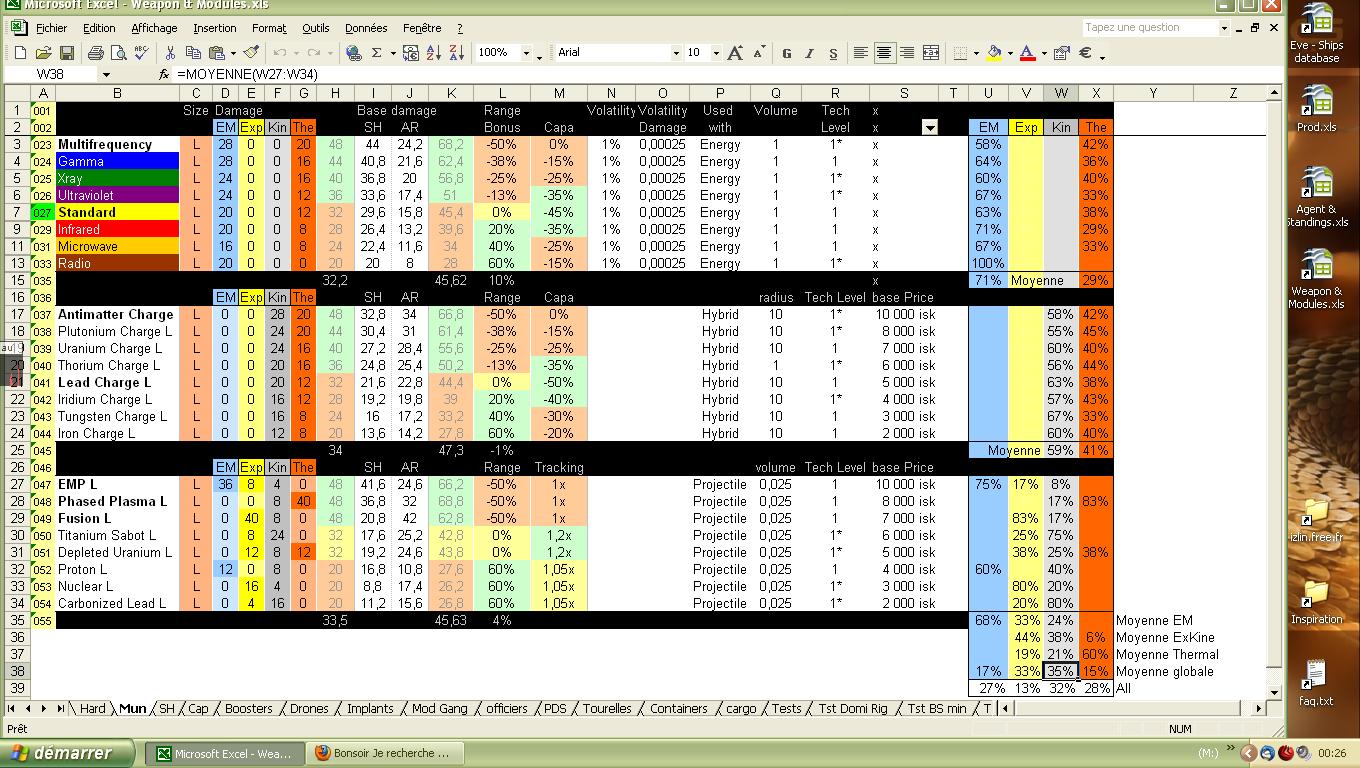Click the AutoSum sigma icon
This screenshot has width=1360, height=768.
click(x=376, y=53)
